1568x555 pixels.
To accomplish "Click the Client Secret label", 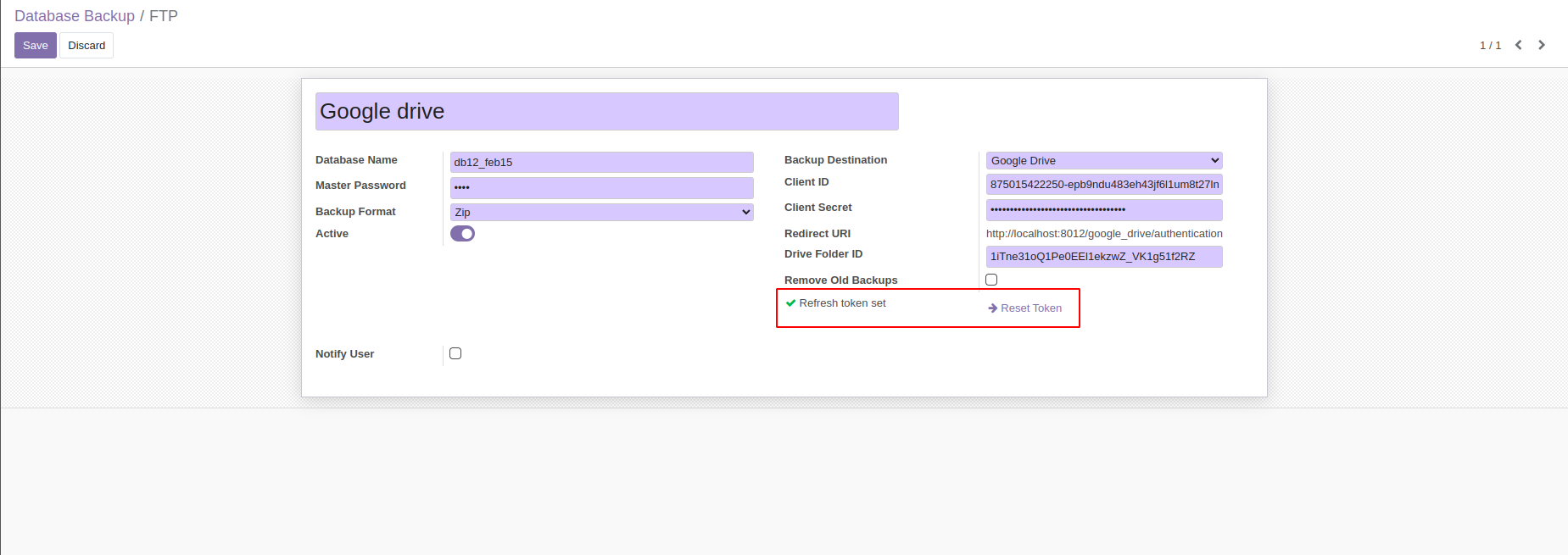I will point(817,208).
